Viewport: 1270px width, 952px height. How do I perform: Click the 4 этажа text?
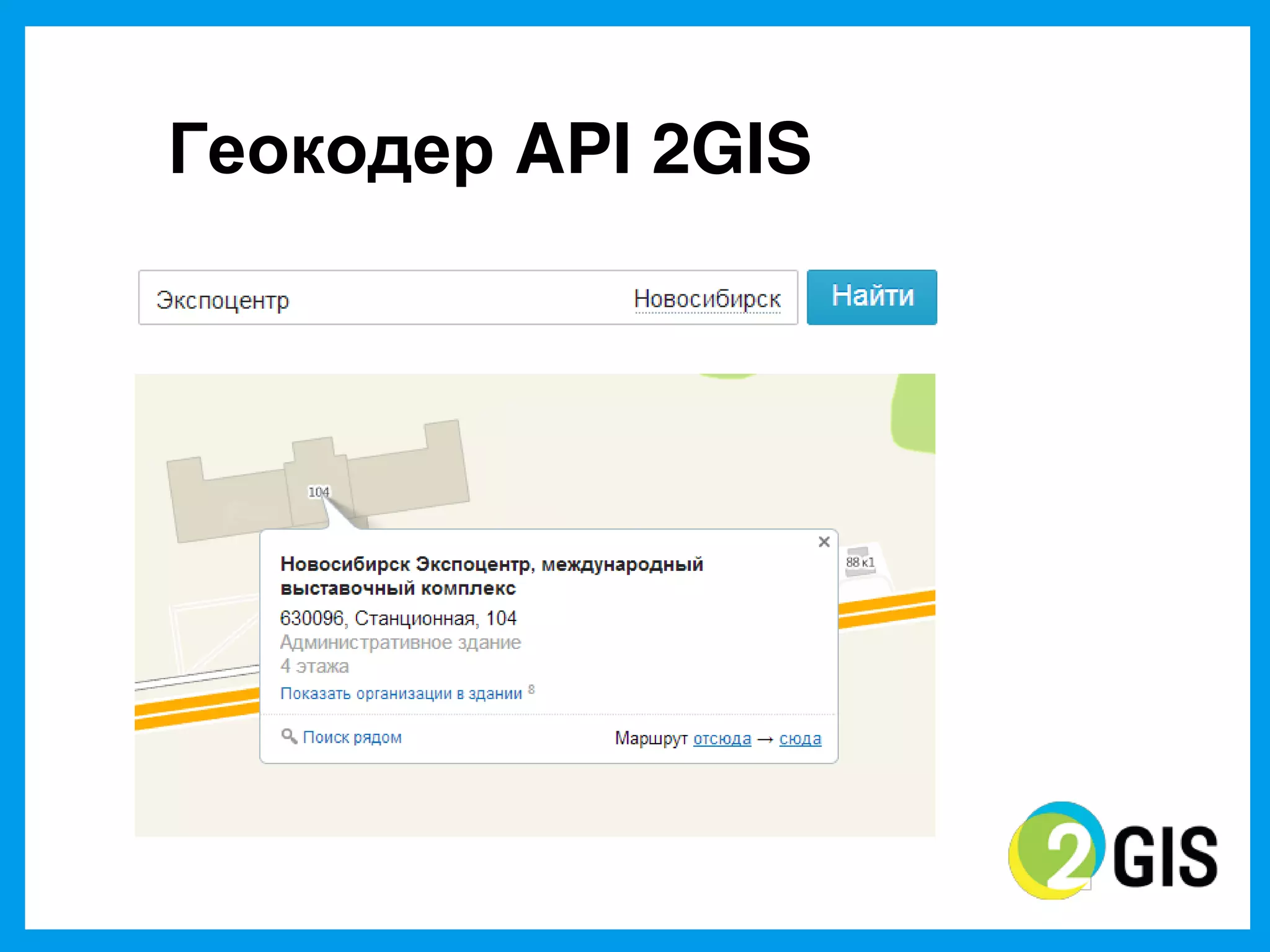tap(314, 666)
